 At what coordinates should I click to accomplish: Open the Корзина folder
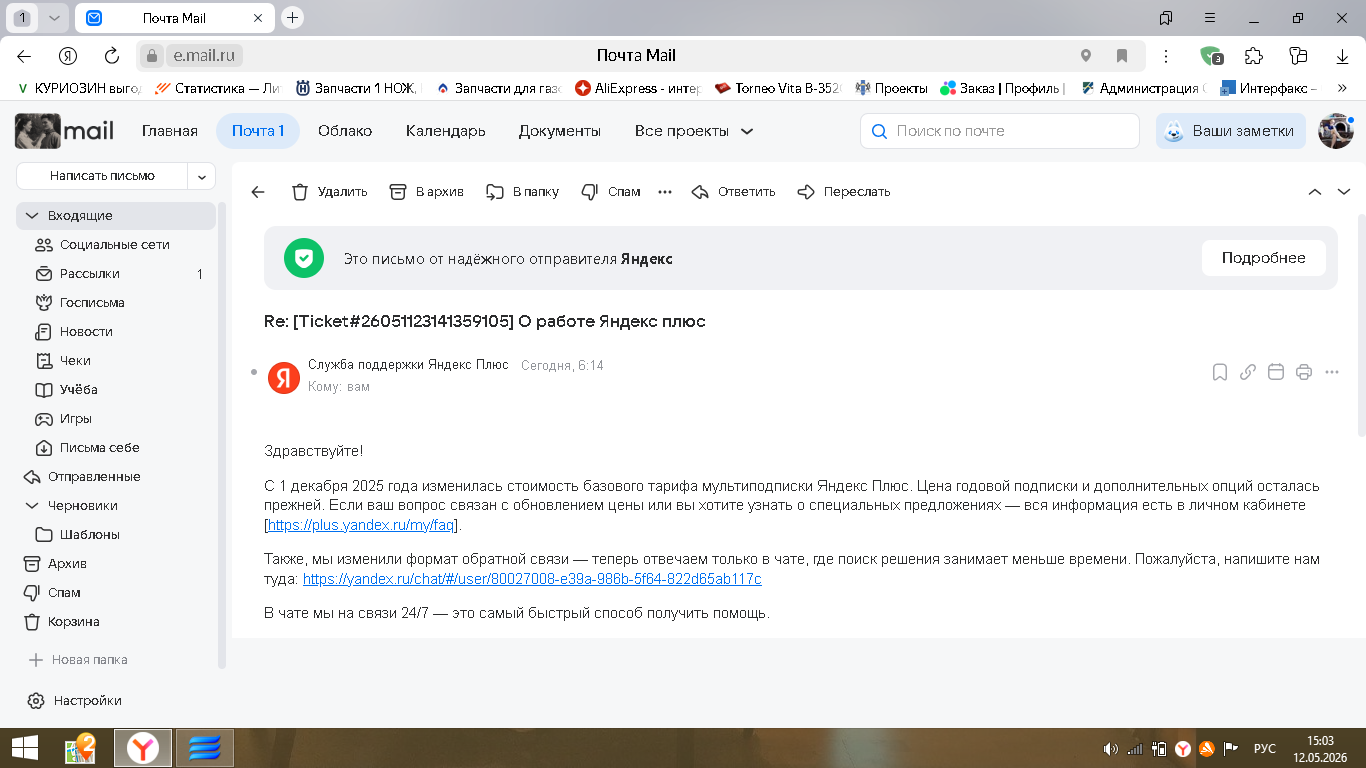click(116, 622)
